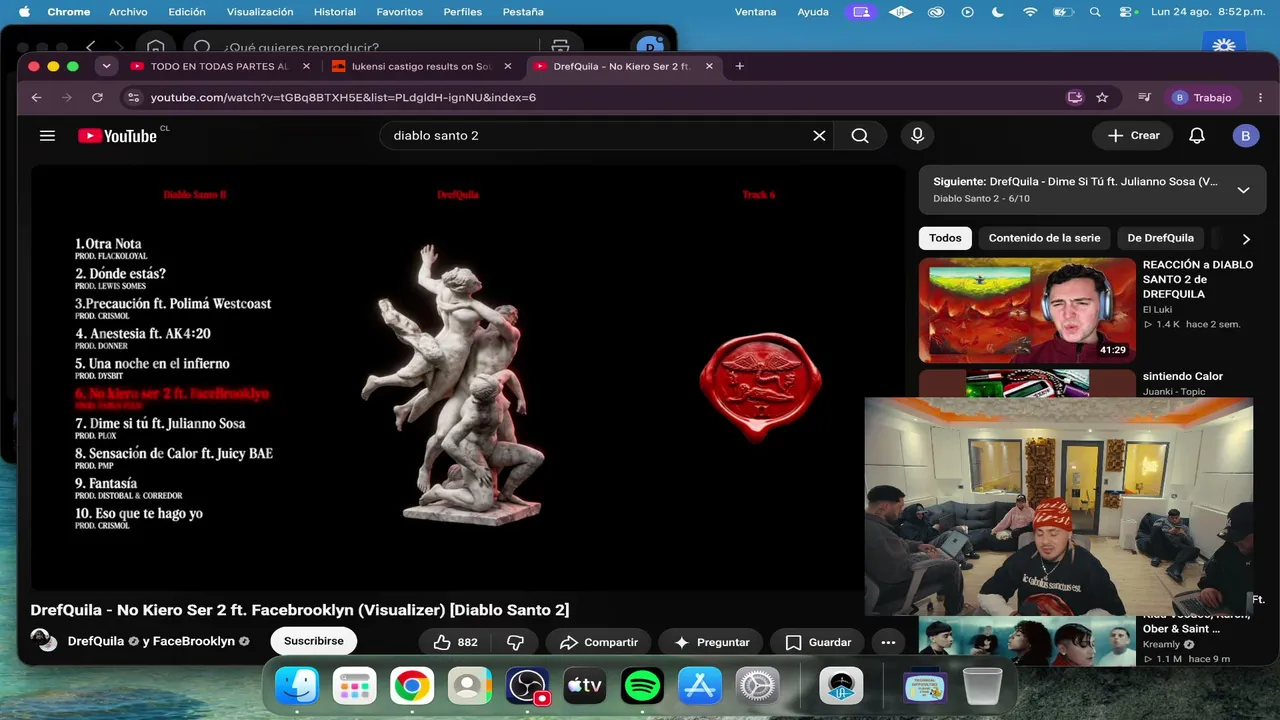Open the Pestaña menu
Screen dimensions: 1280x720
(524, 12)
